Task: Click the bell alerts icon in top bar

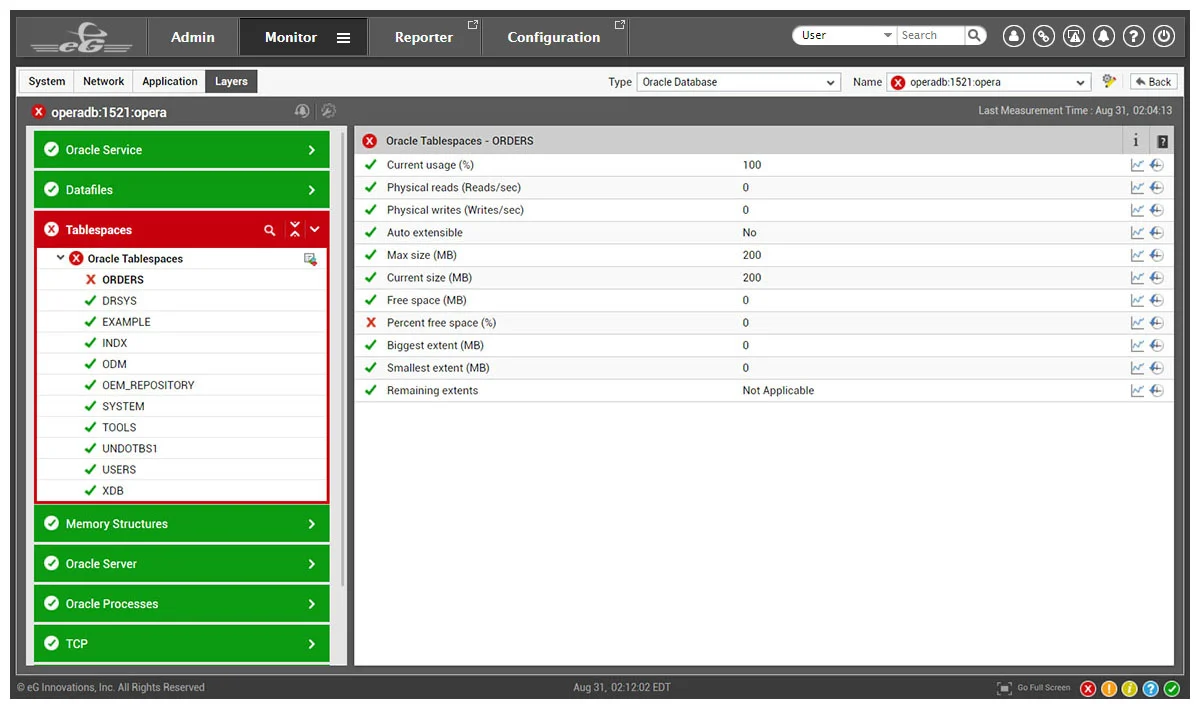Action: click(x=1104, y=36)
